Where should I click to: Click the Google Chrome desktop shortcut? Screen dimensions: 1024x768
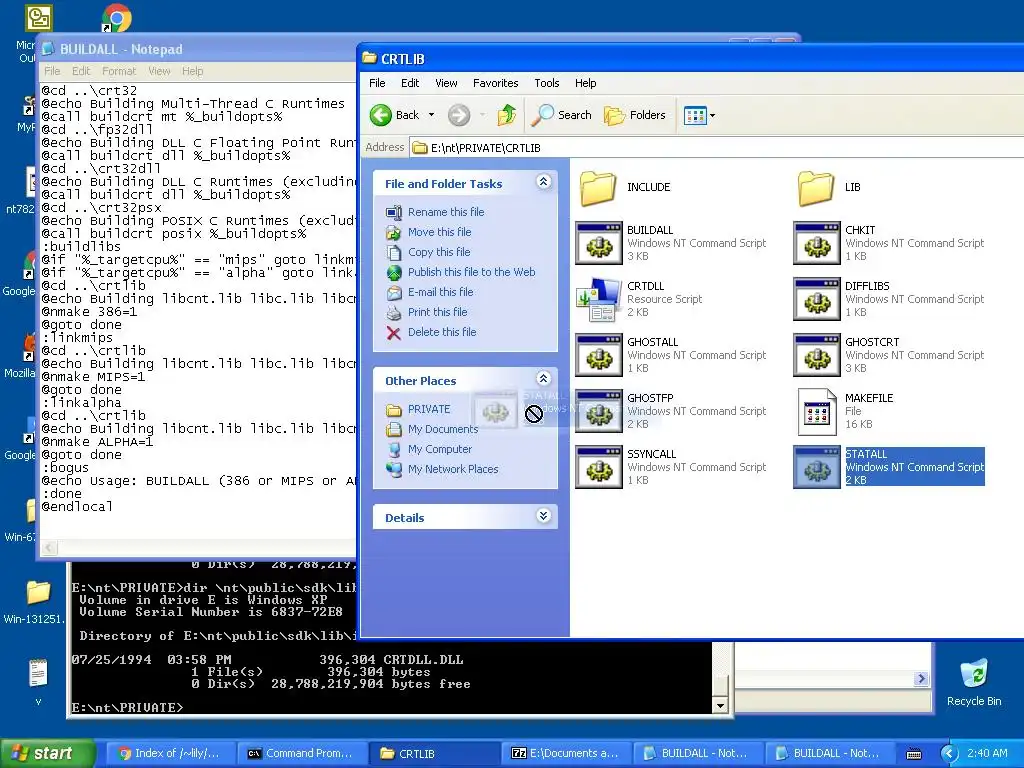coord(116,17)
